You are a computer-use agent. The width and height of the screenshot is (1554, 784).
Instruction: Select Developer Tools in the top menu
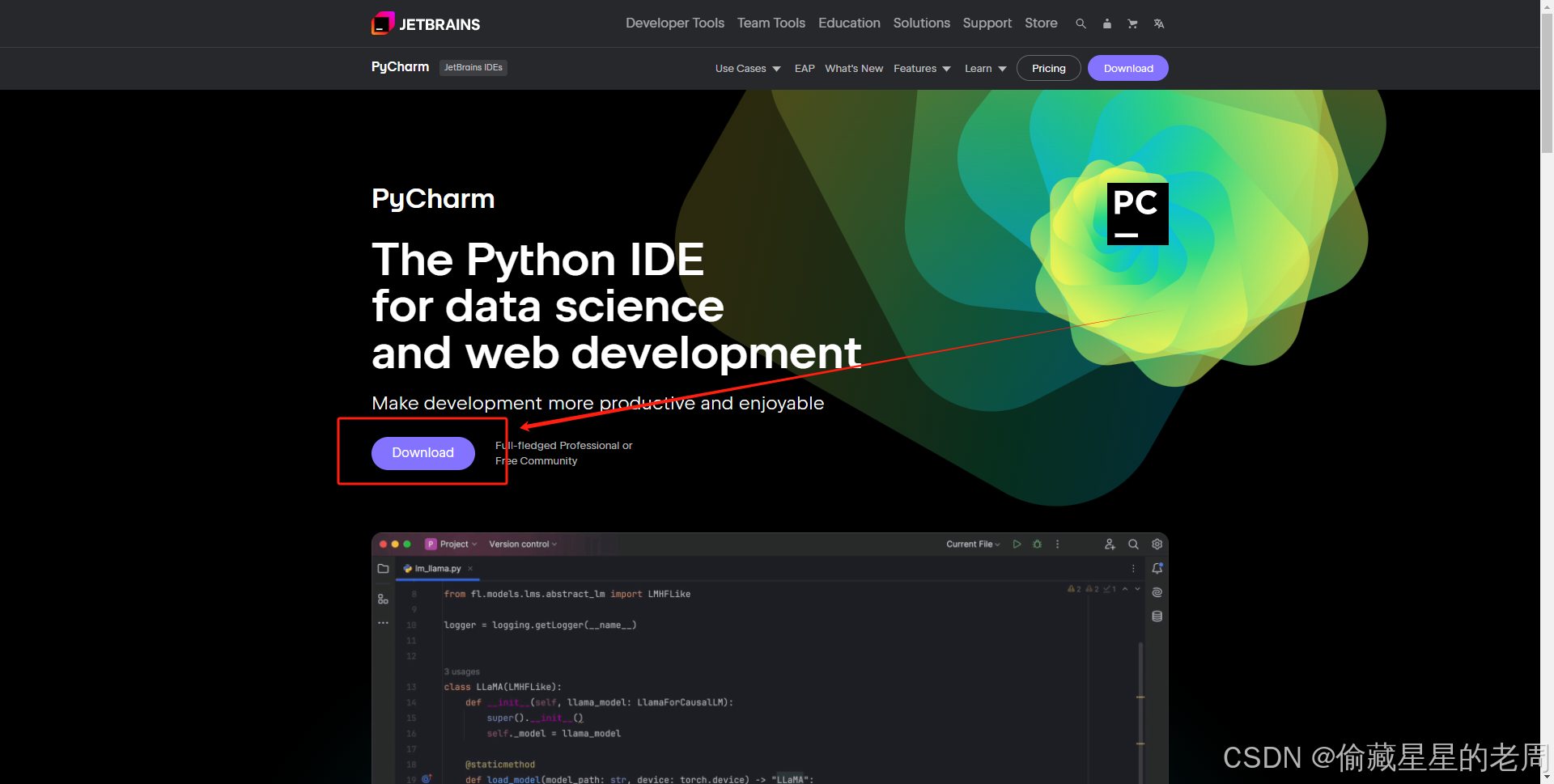click(x=674, y=23)
